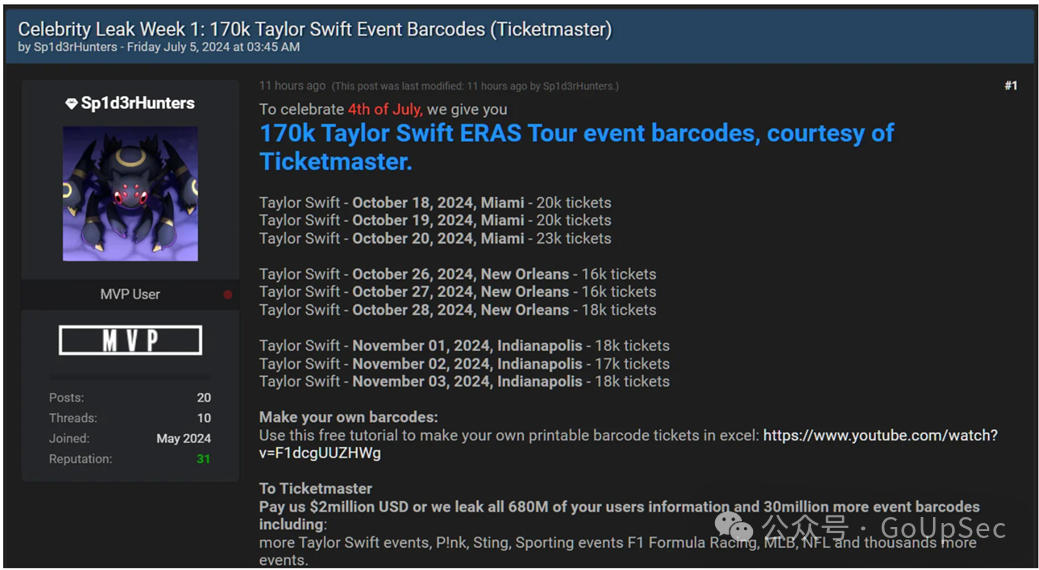Click the green reputation score 31
This screenshot has width=1039, height=570.
tap(203, 459)
